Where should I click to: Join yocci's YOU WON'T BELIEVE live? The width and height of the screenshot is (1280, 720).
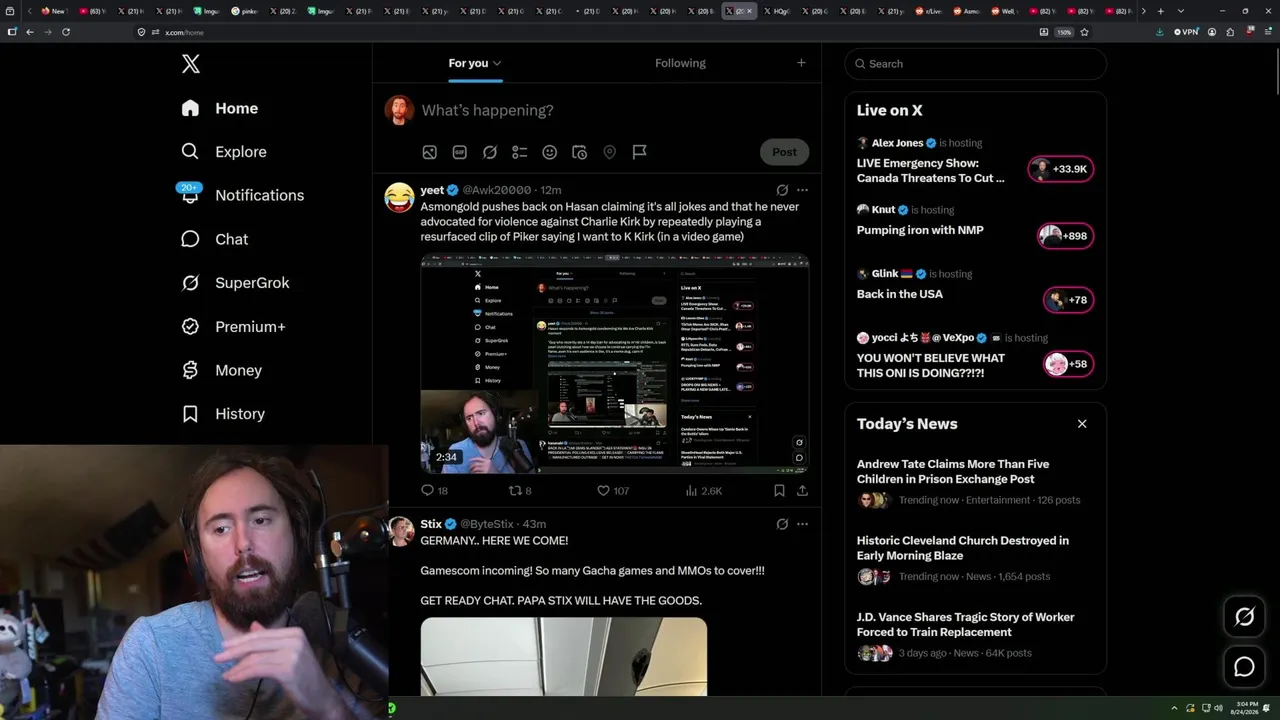(x=931, y=365)
